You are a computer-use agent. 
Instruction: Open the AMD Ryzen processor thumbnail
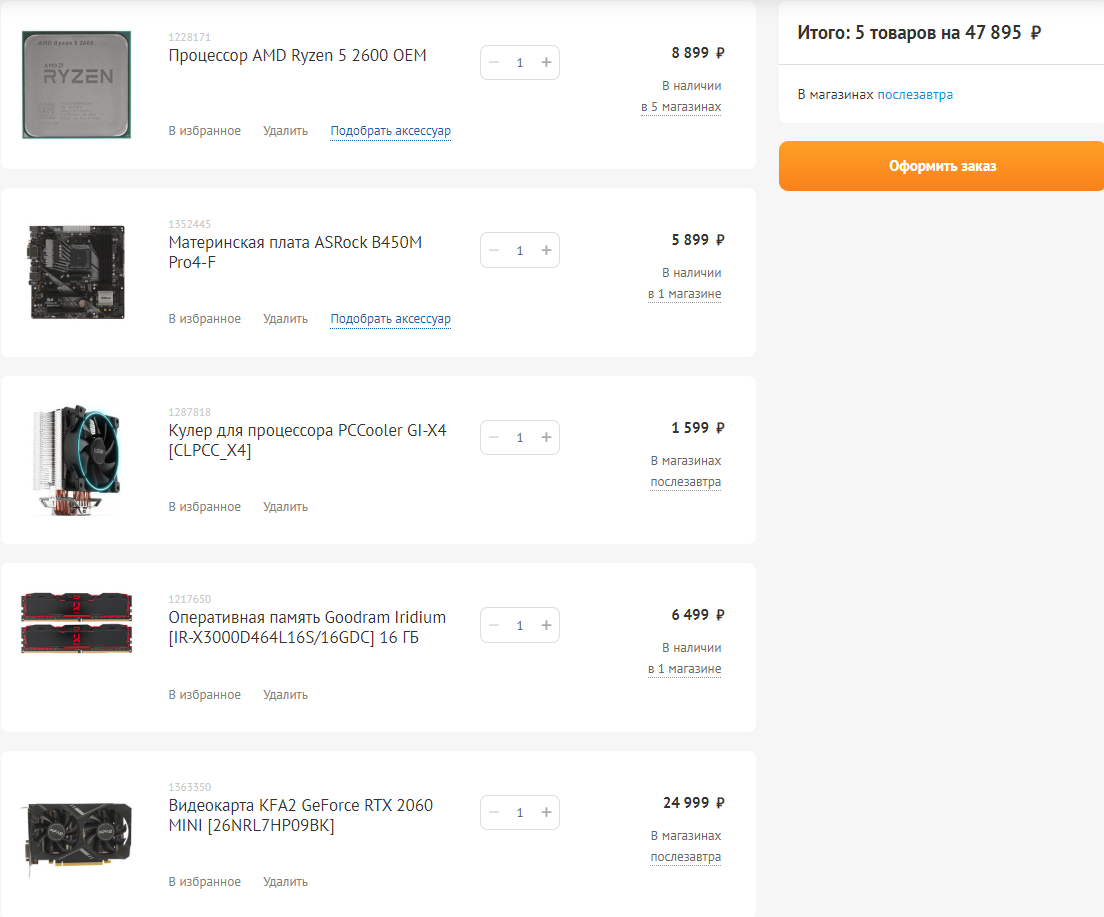(x=76, y=85)
